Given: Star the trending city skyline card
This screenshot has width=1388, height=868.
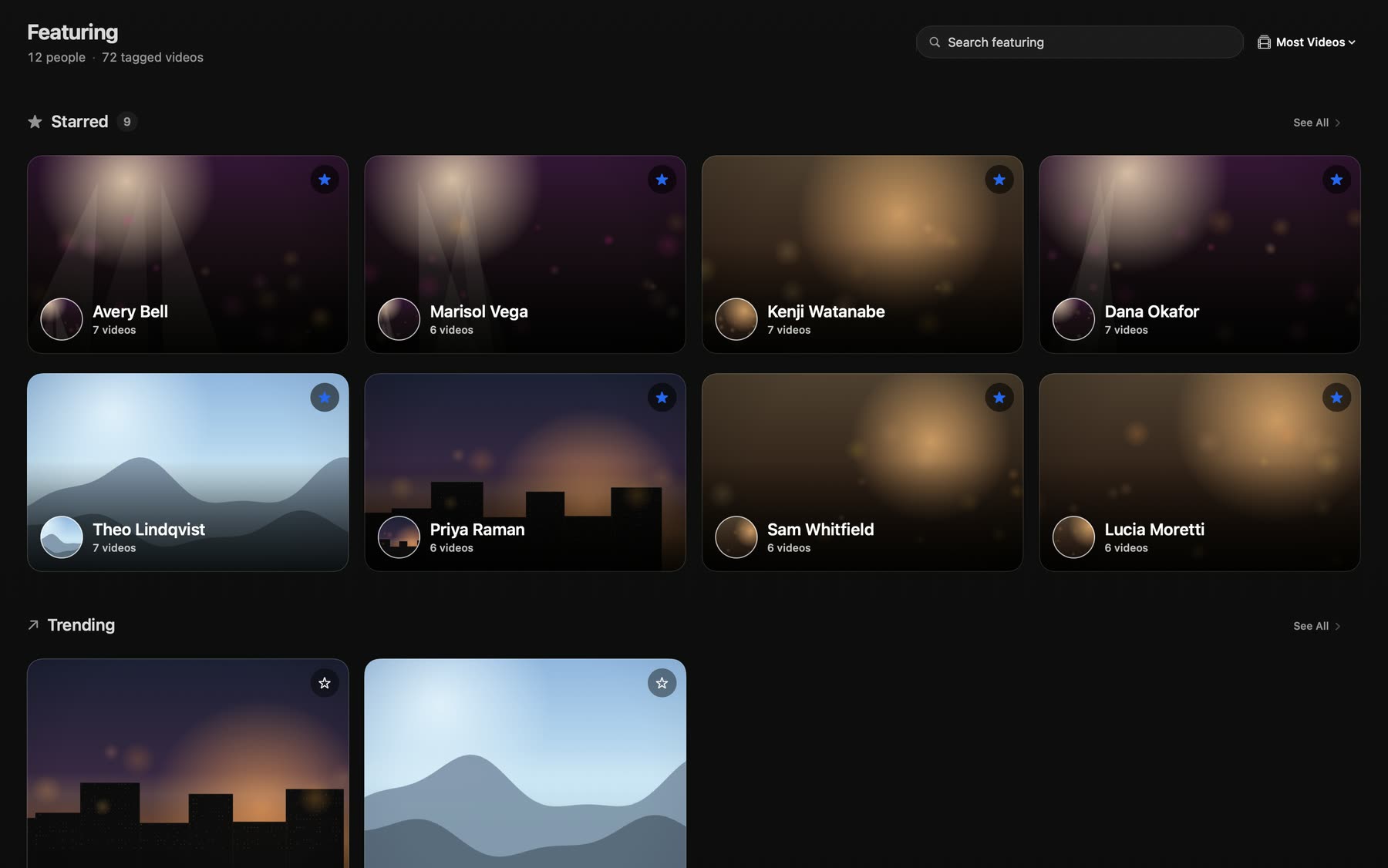Looking at the screenshot, I should (x=325, y=683).
